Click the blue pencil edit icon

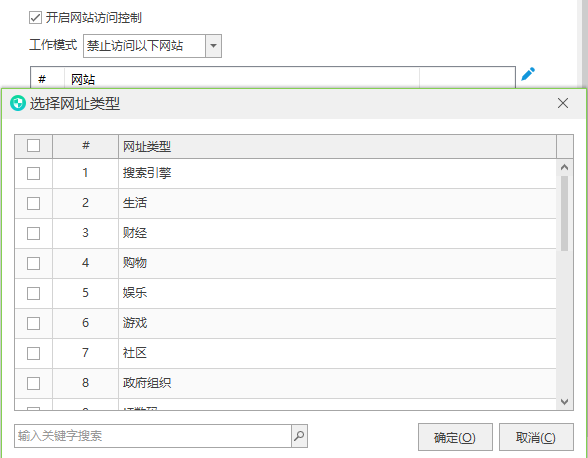coord(528,74)
